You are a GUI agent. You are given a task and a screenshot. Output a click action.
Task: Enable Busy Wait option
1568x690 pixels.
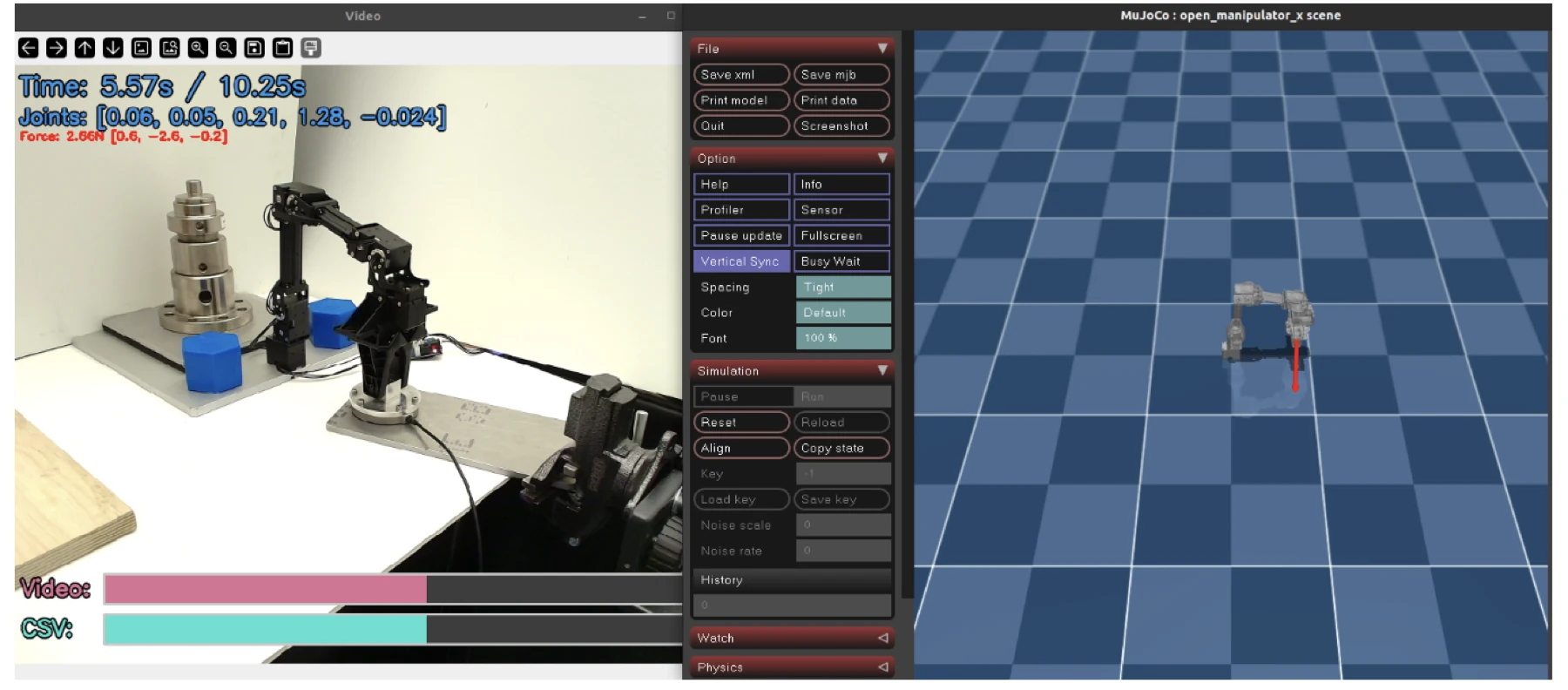(841, 261)
